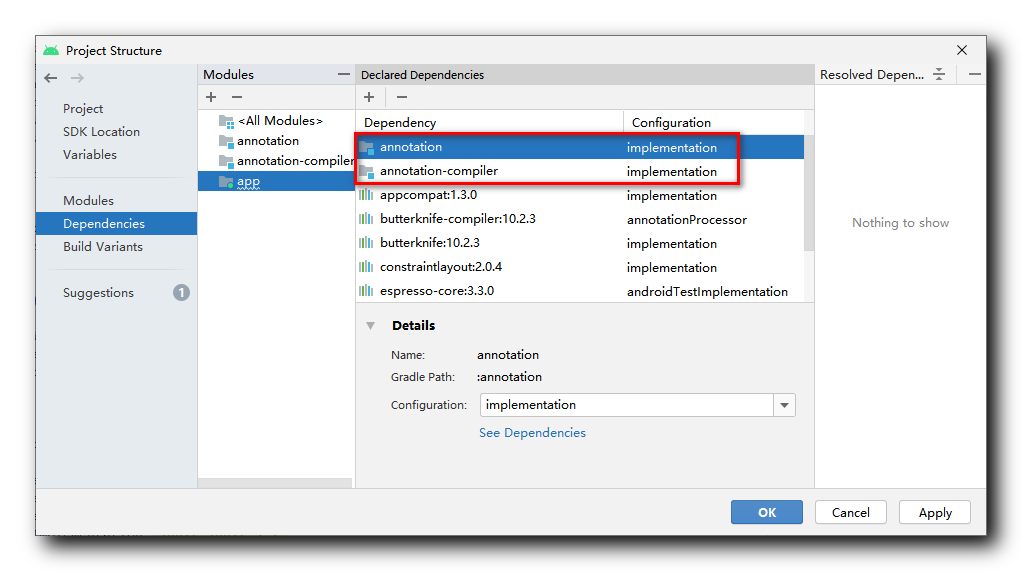Add a declared dependency with plus icon
Screen dimensions: 1022x571
(x=369, y=97)
